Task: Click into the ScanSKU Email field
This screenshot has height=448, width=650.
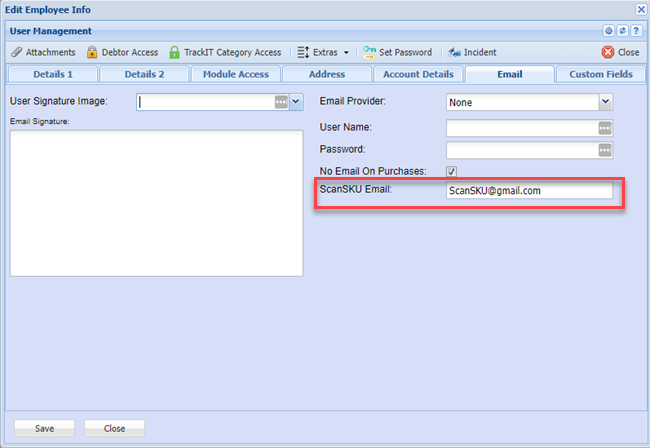Action: (x=528, y=190)
